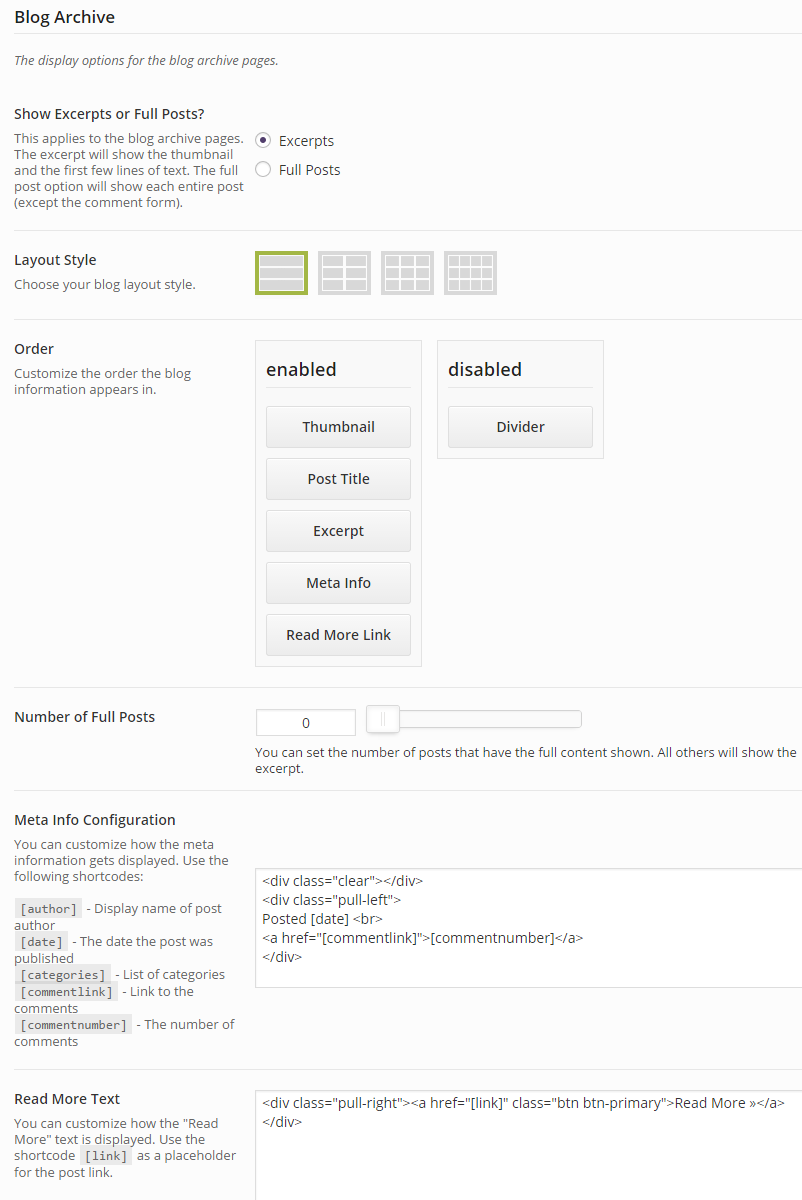Select the [link] shortcode placeholder label
Viewport: 802px width, 1200px height.
[106, 1155]
